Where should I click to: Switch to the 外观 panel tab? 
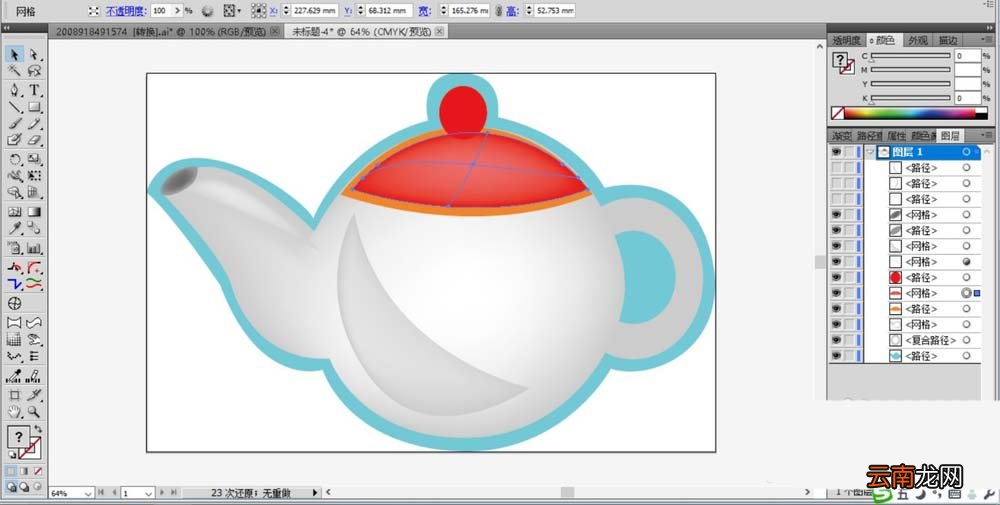tap(917, 40)
